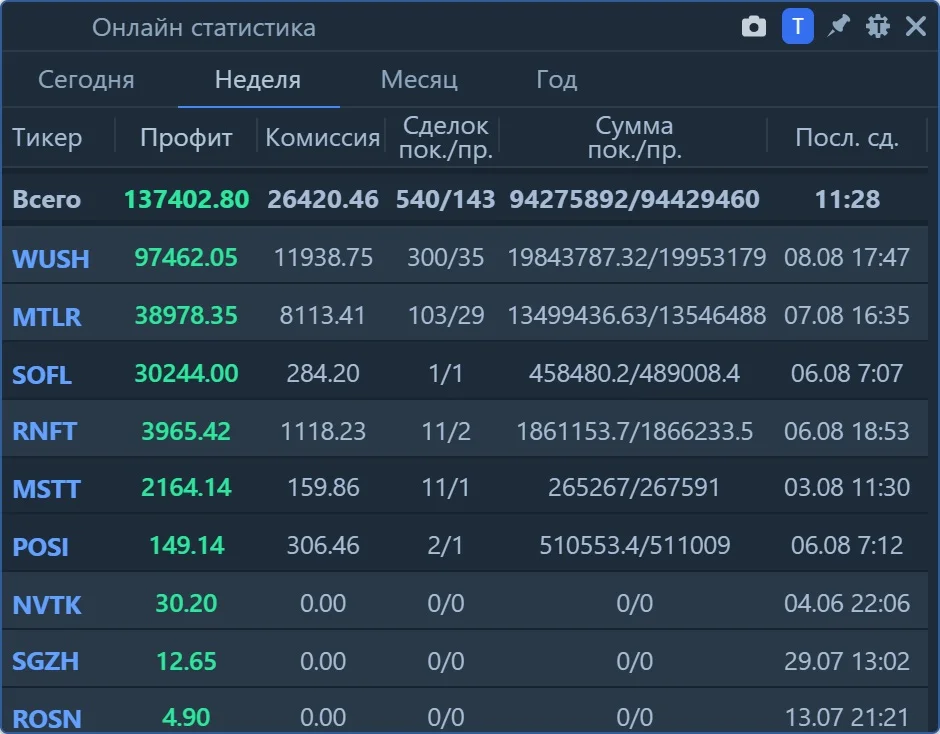The width and height of the screenshot is (940, 734).
Task: Click NVTK last trade 04.06 22:06
Action: click(846, 603)
